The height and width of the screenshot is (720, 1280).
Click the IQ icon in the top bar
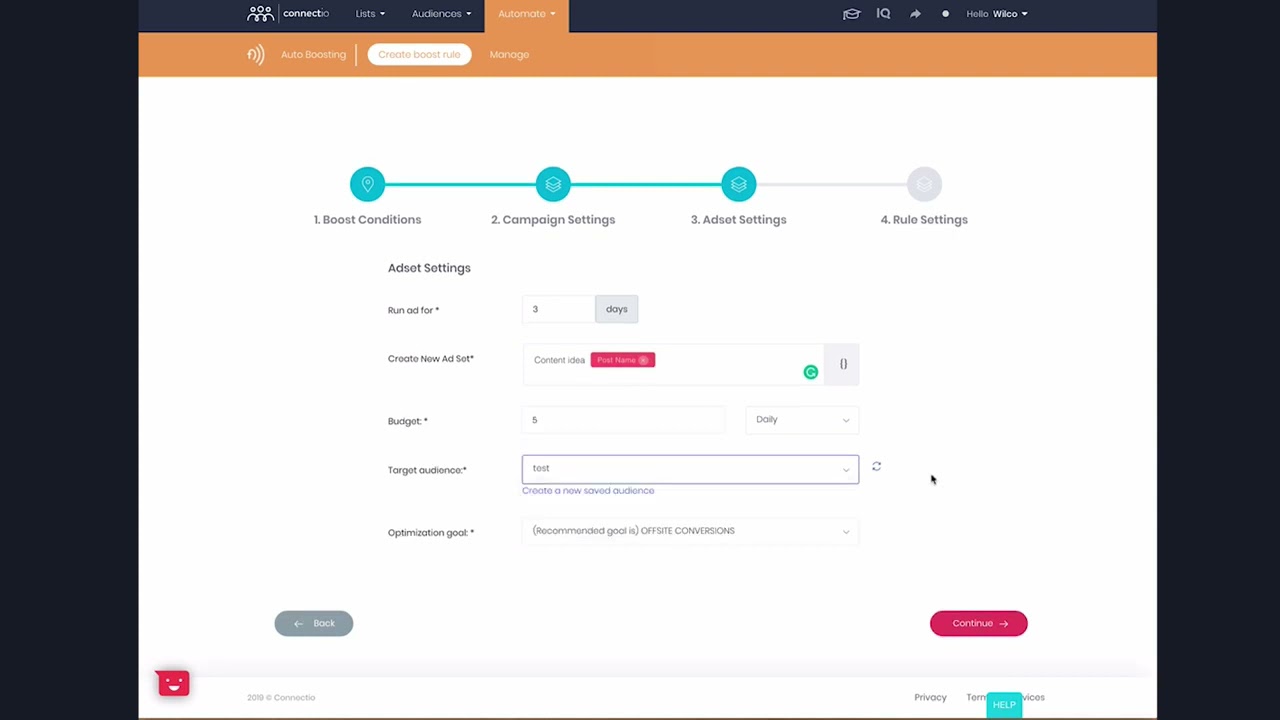[x=883, y=14]
